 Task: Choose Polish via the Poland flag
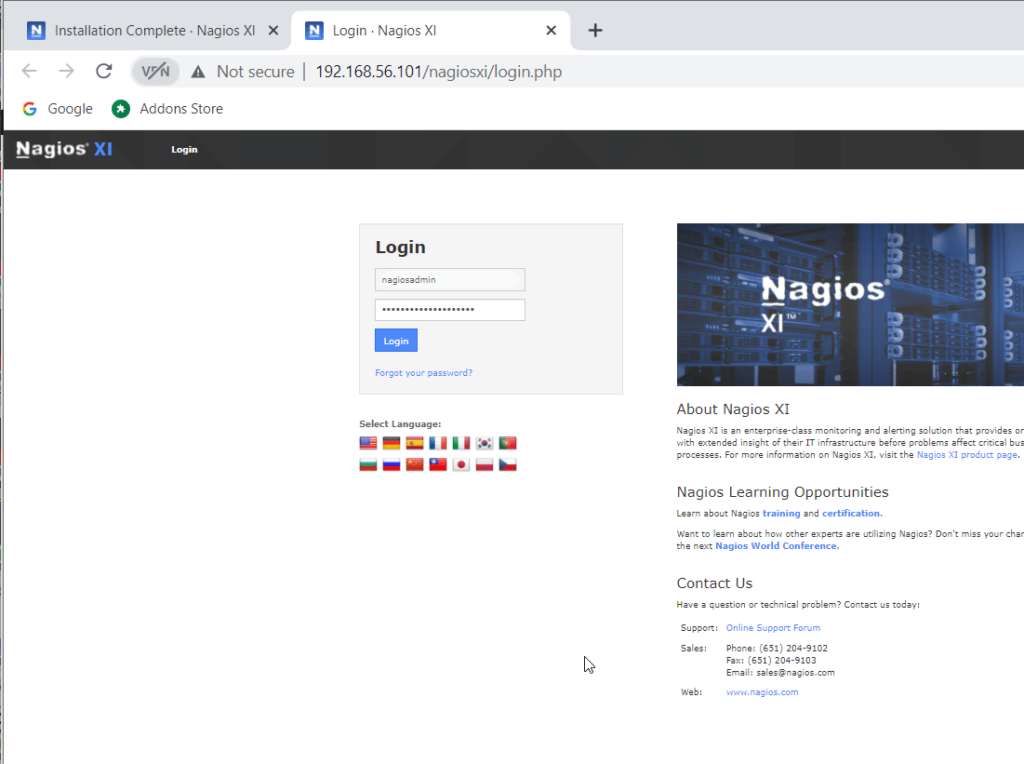point(484,464)
